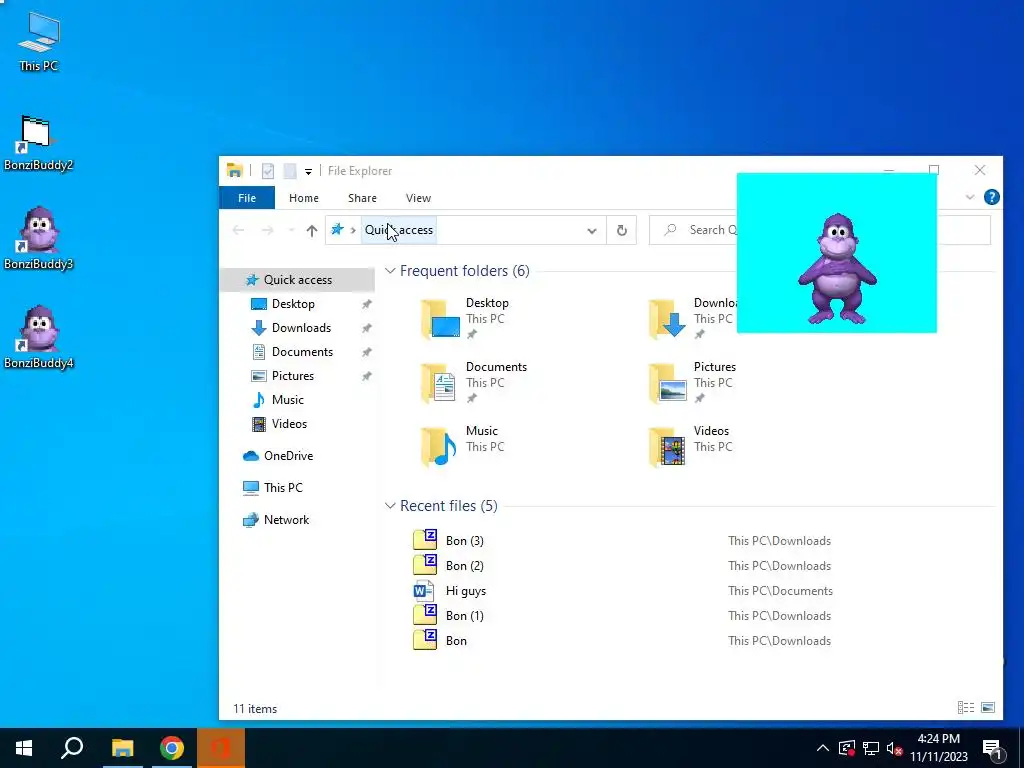
Task: Open This PC desktop icon
Action: click(39, 42)
